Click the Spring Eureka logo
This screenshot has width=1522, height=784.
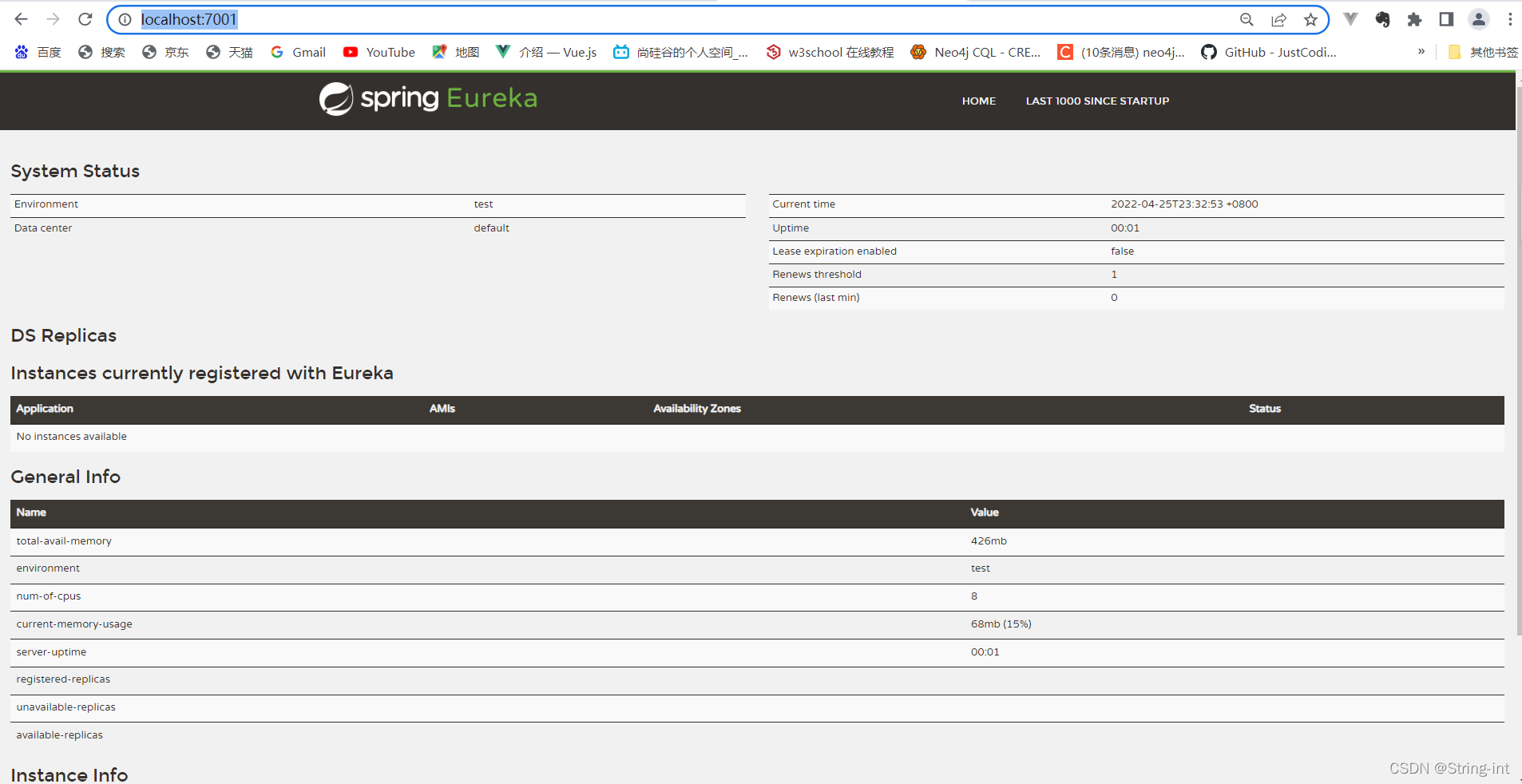pyautogui.click(x=428, y=99)
